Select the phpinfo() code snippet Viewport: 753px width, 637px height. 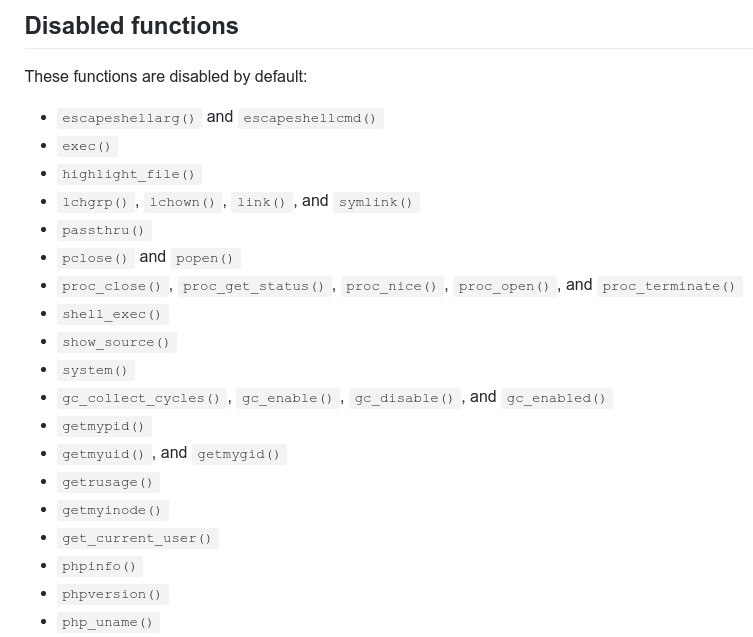click(x=99, y=566)
